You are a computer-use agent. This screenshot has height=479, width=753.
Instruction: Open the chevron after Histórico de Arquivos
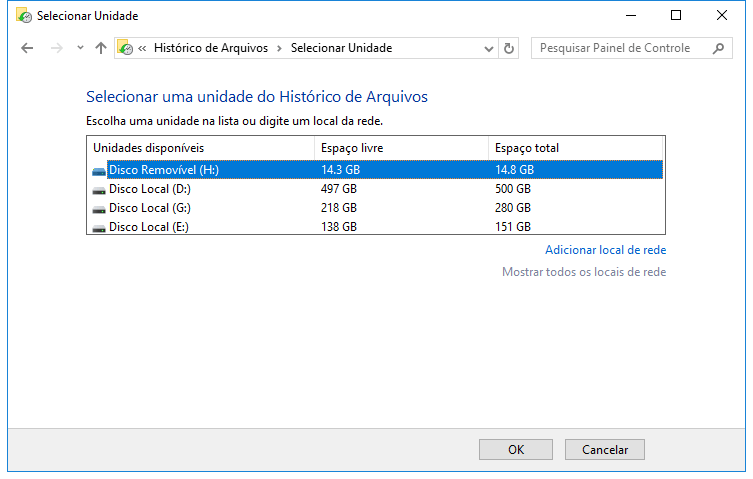coord(279,49)
